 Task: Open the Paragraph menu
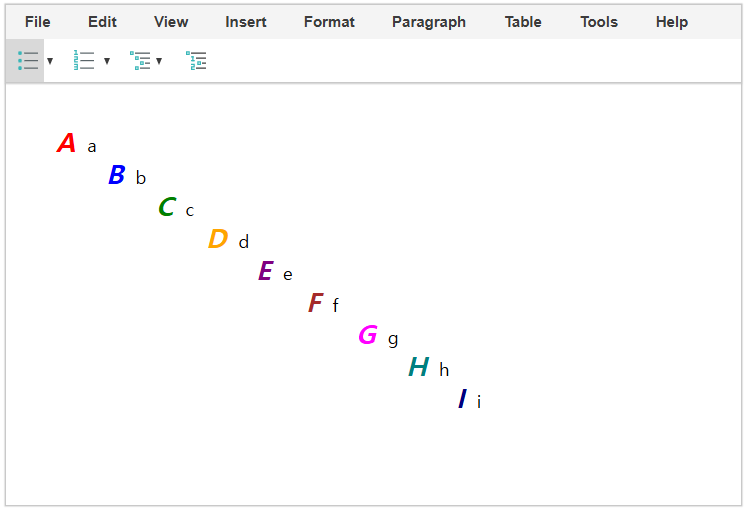point(429,22)
